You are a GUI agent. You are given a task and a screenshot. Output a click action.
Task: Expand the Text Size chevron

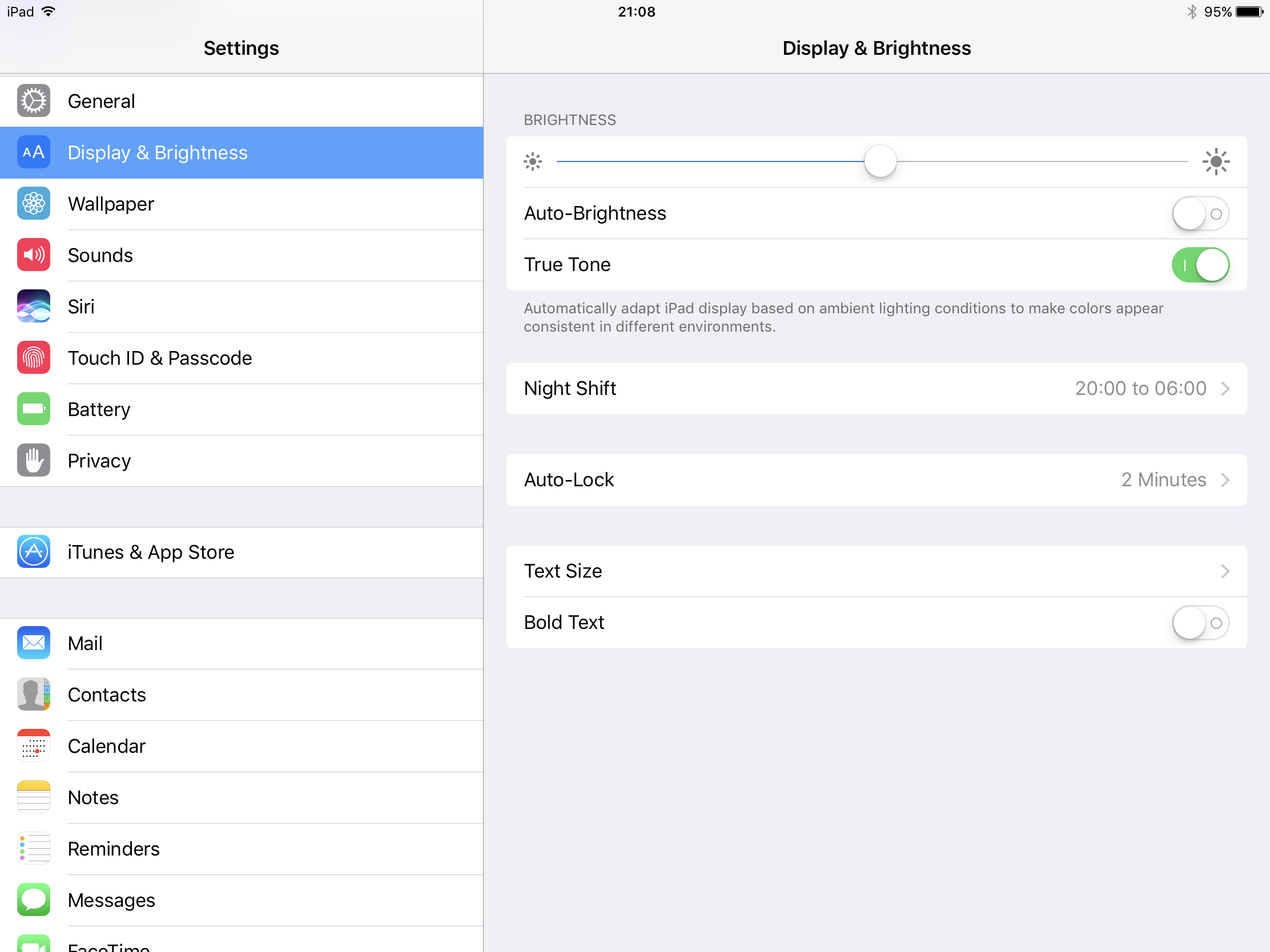(1225, 571)
